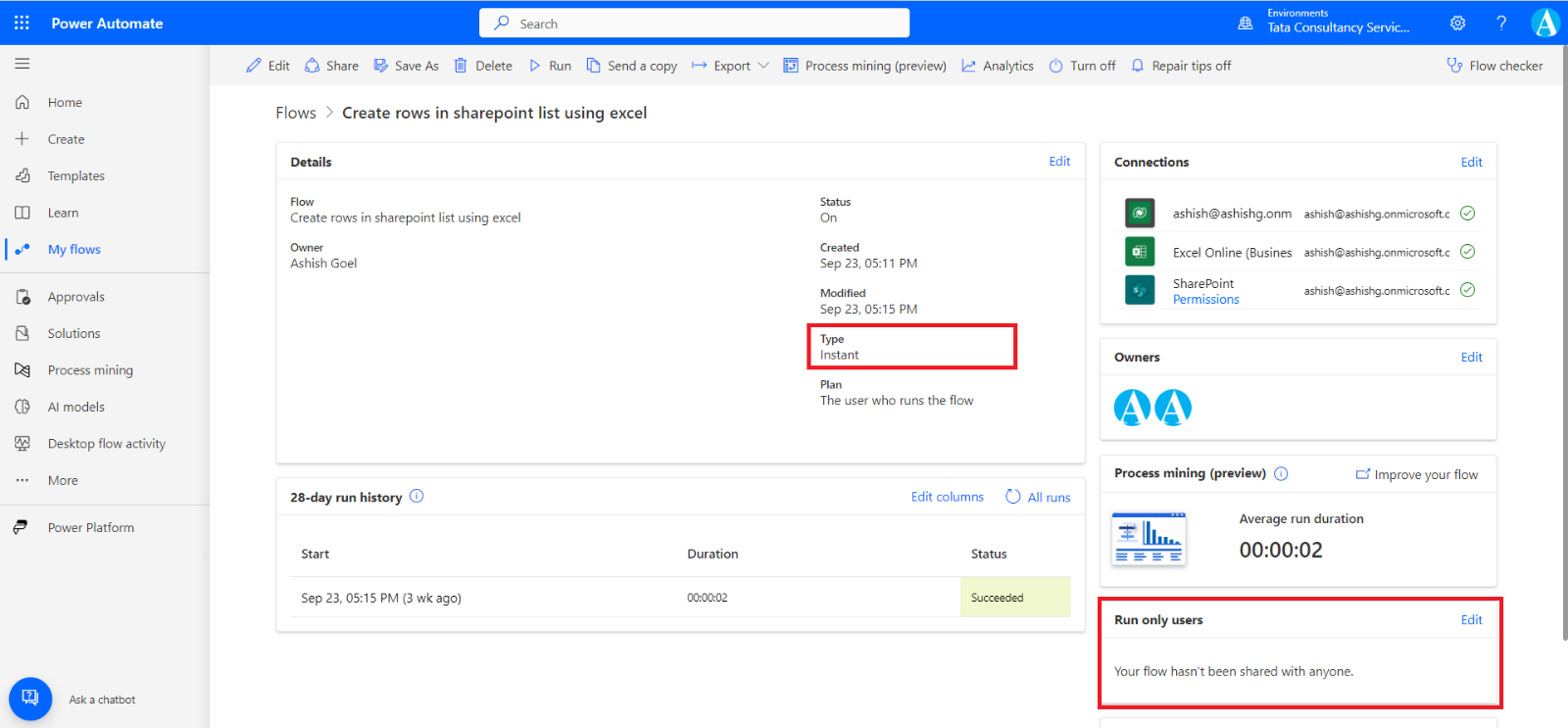
Task: Open the Ask a chatbot button
Action: (x=30, y=699)
